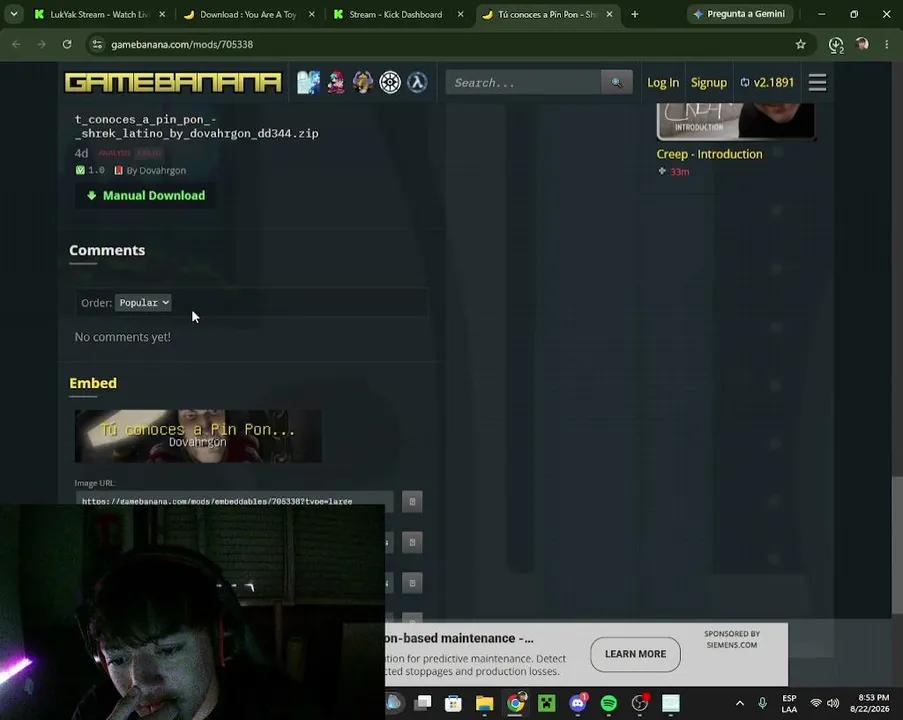
Task: Focus the GameBanana Search field
Action: point(523,82)
